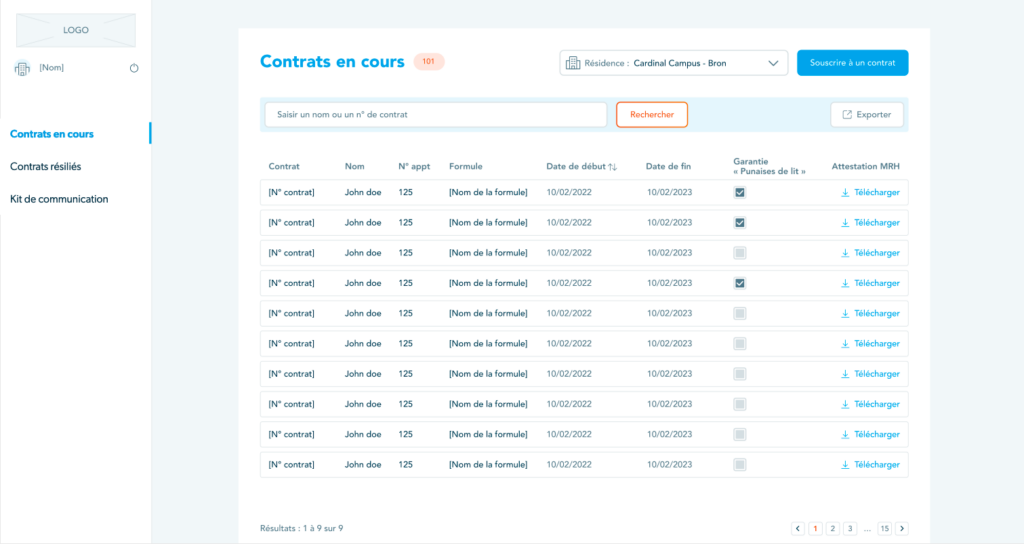Open the Contrats résiliés menu item
This screenshot has width=1024, height=544.
(x=46, y=166)
